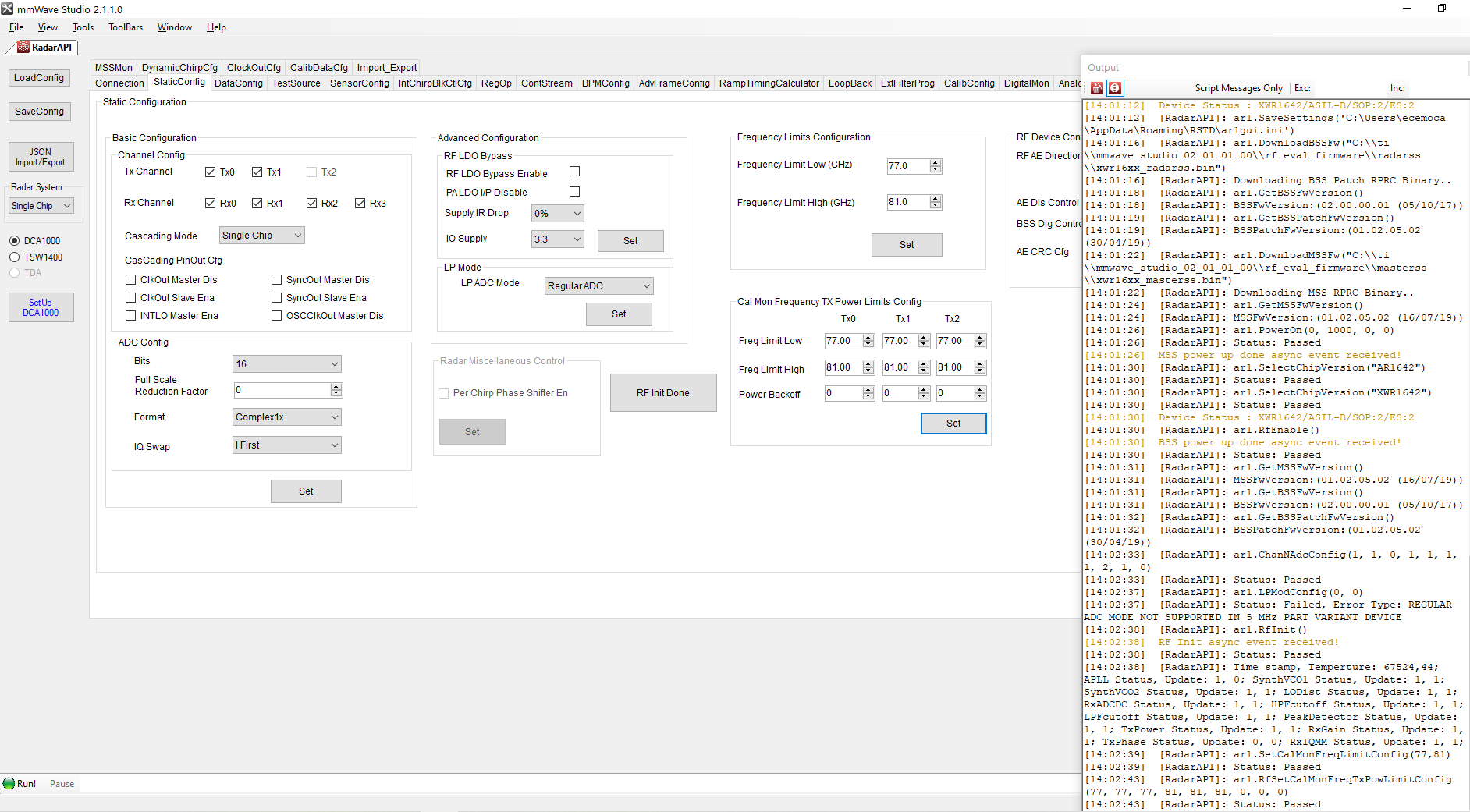Screen dimensions: 1470x812
Task: Open the CalibConfig tab
Action: pos(969,83)
